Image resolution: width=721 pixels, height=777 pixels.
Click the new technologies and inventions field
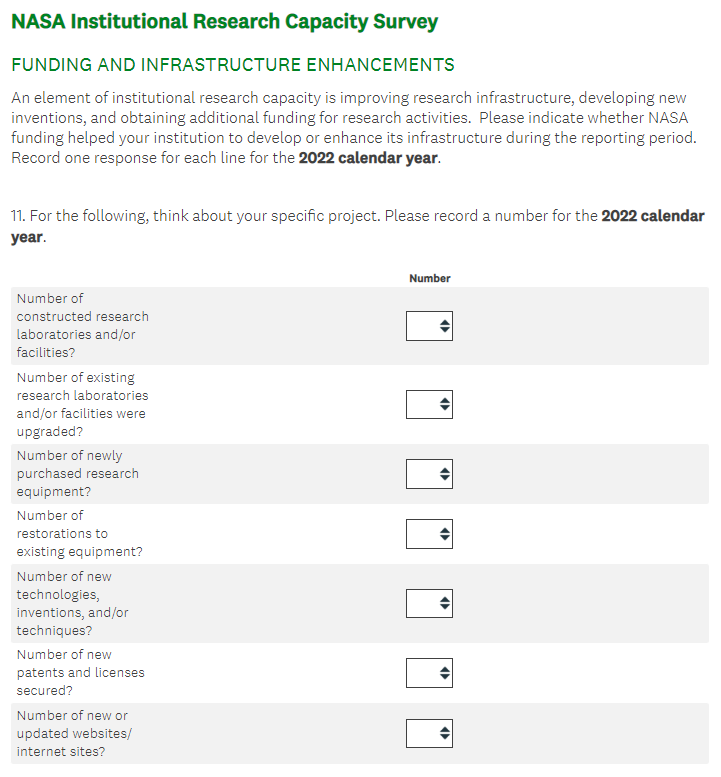pyautogui.click(x=423, y=603)
